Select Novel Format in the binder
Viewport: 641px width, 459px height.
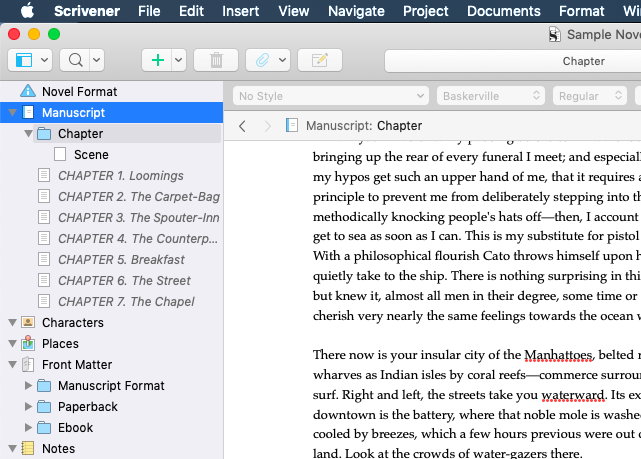79,92
